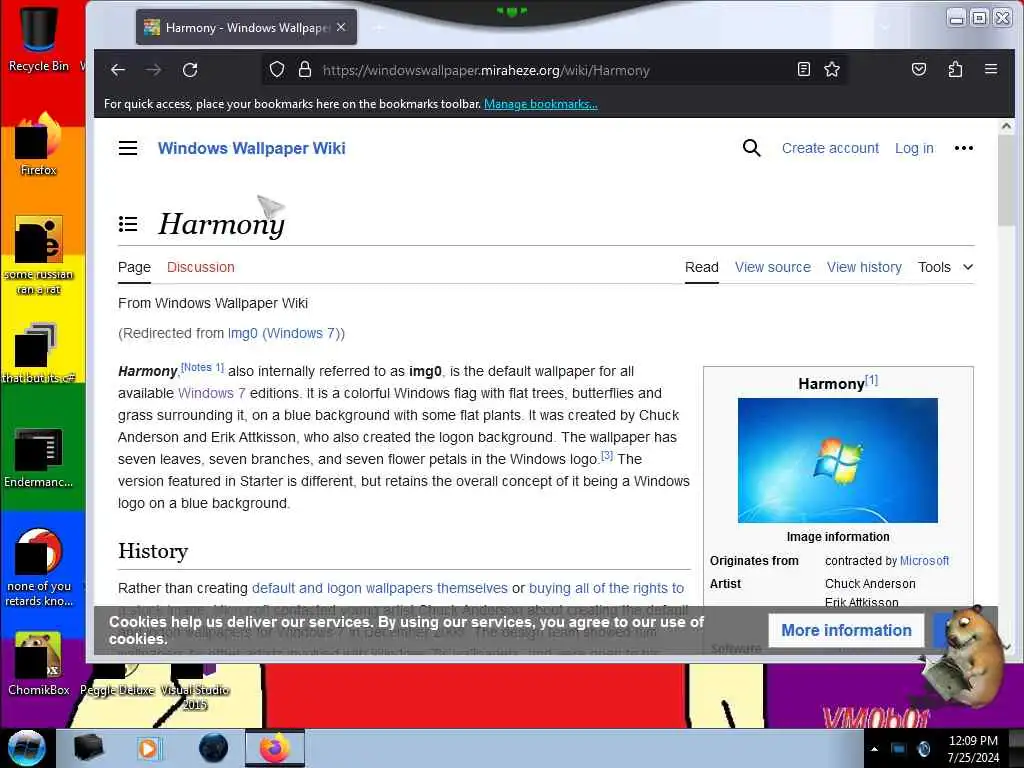Reload the current page
This screenshot has height=768, width=1024.
pos(190,70)
